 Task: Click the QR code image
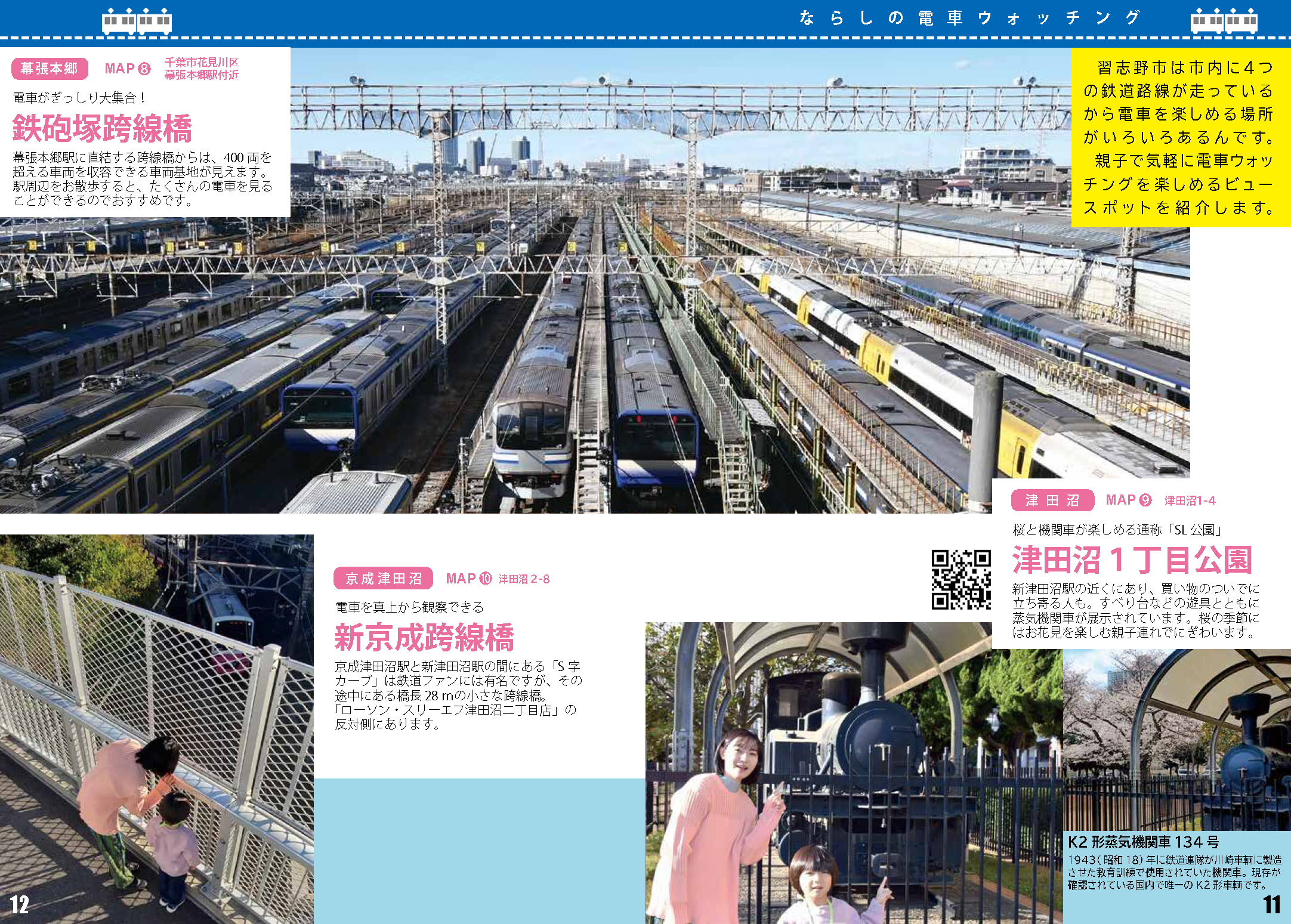tap(961, 579)
